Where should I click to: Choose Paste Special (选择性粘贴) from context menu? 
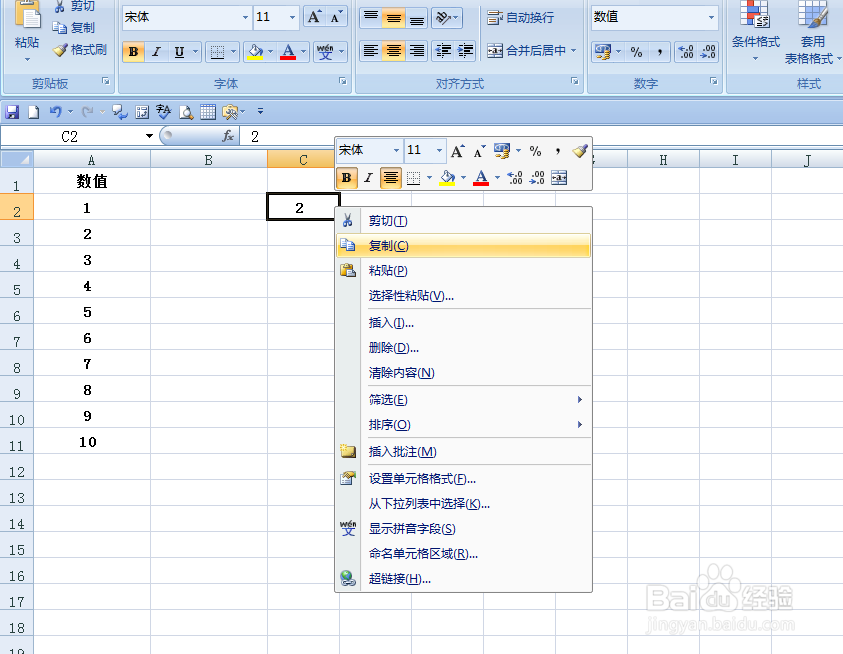pyautogui.click(x=463, y=295)
